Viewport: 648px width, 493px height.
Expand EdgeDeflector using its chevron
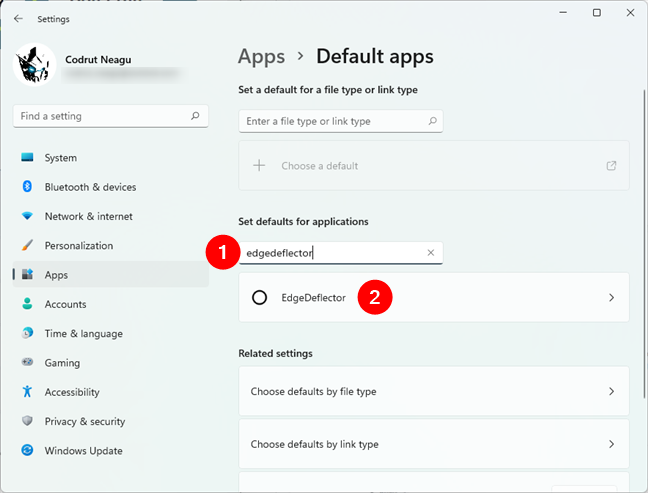612,298
